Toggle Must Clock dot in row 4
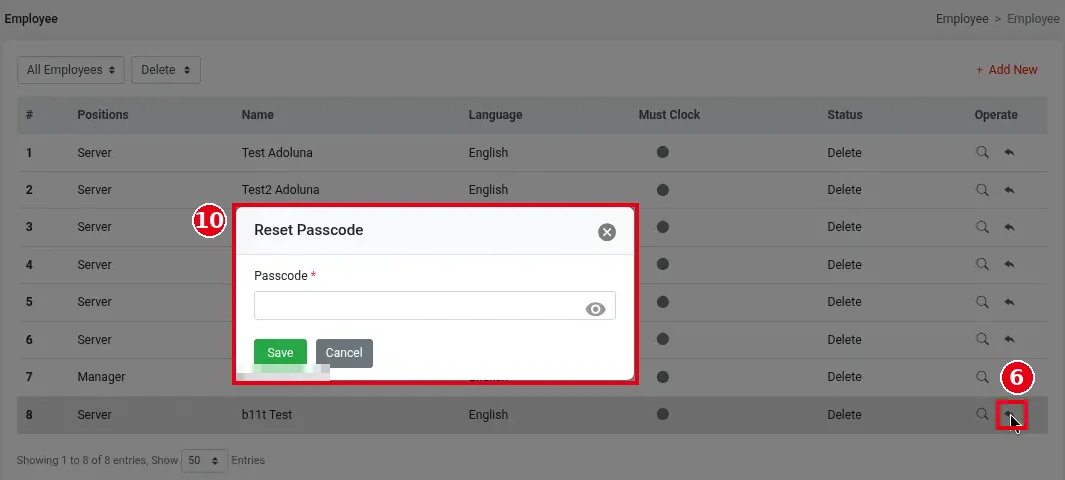The image size is (1065, 480). pyautogui.click(x=663, y=264)
